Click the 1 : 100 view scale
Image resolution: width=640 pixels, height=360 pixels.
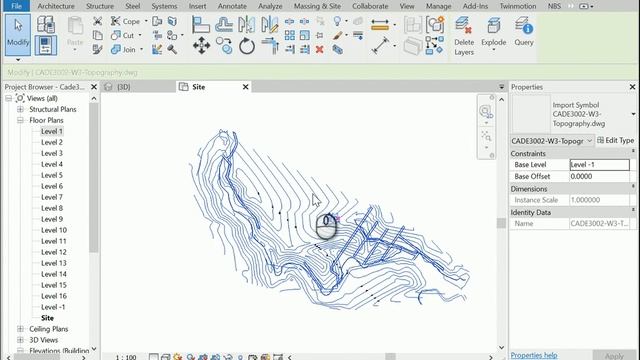pos(126,357)
